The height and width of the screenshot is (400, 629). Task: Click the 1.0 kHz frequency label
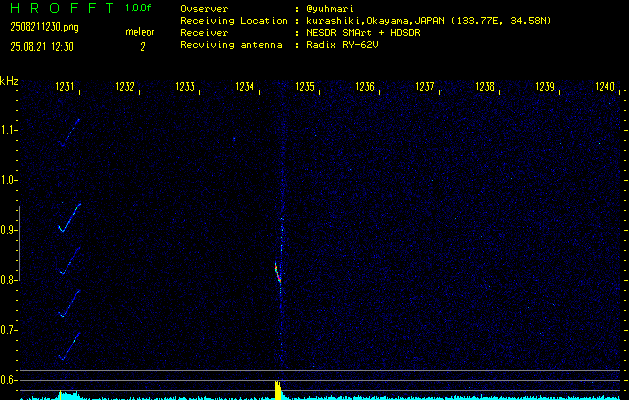[x=8, y=180]
